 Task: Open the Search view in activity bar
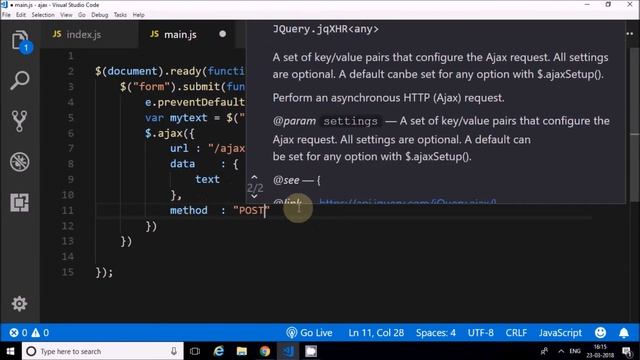point(20,80)
